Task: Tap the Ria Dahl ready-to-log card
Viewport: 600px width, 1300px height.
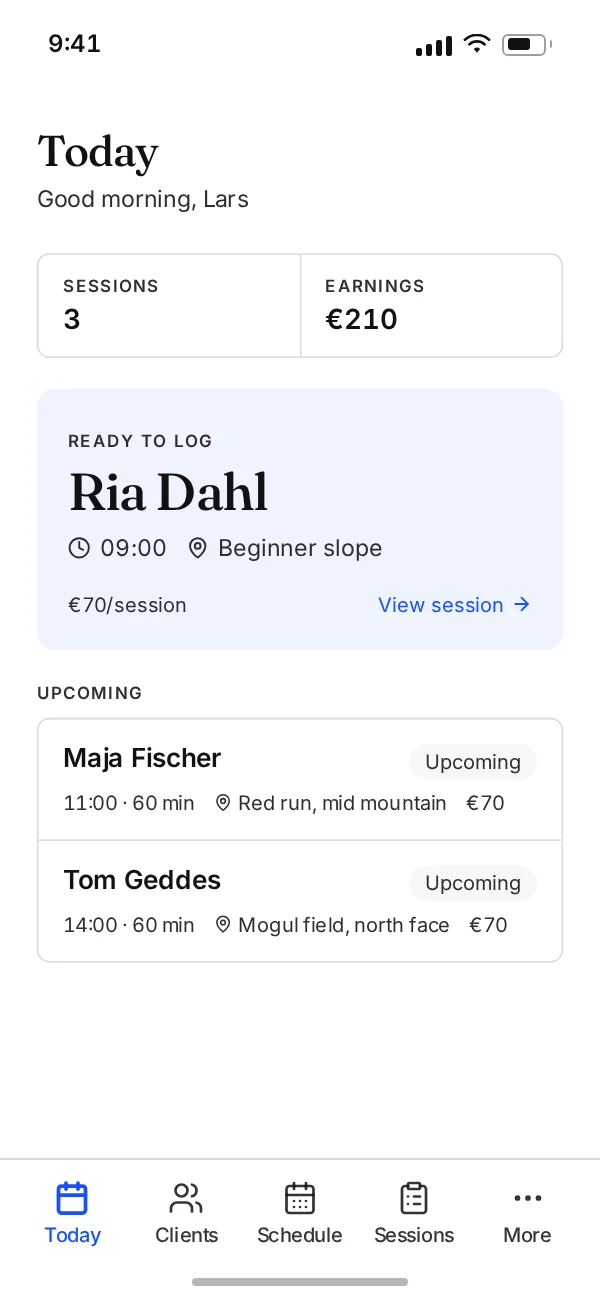Action: point(300,519)
